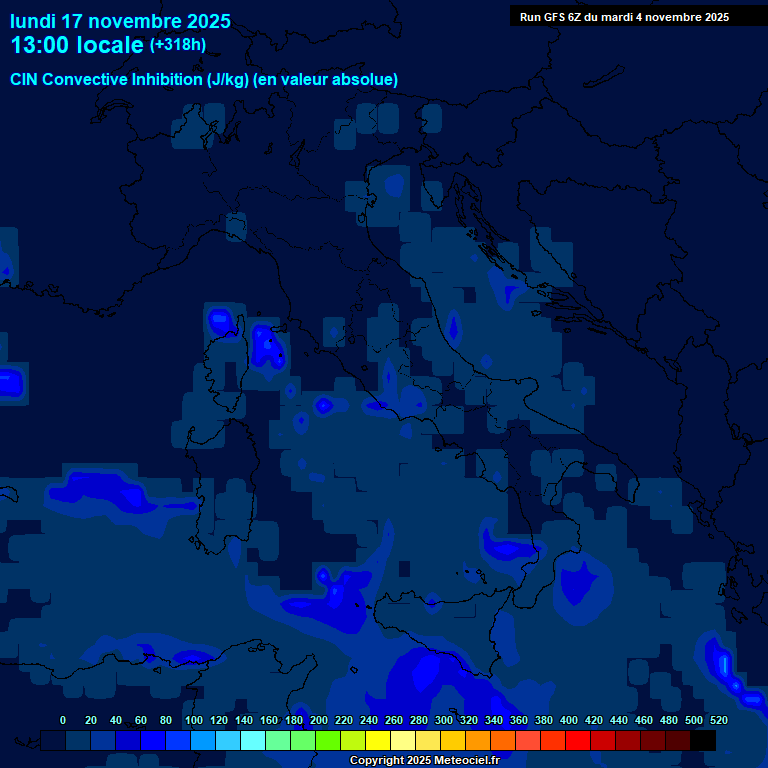This screenshot has width=768, height=768.
Task: Click the legend value label 260
Action: pos(394,720)
